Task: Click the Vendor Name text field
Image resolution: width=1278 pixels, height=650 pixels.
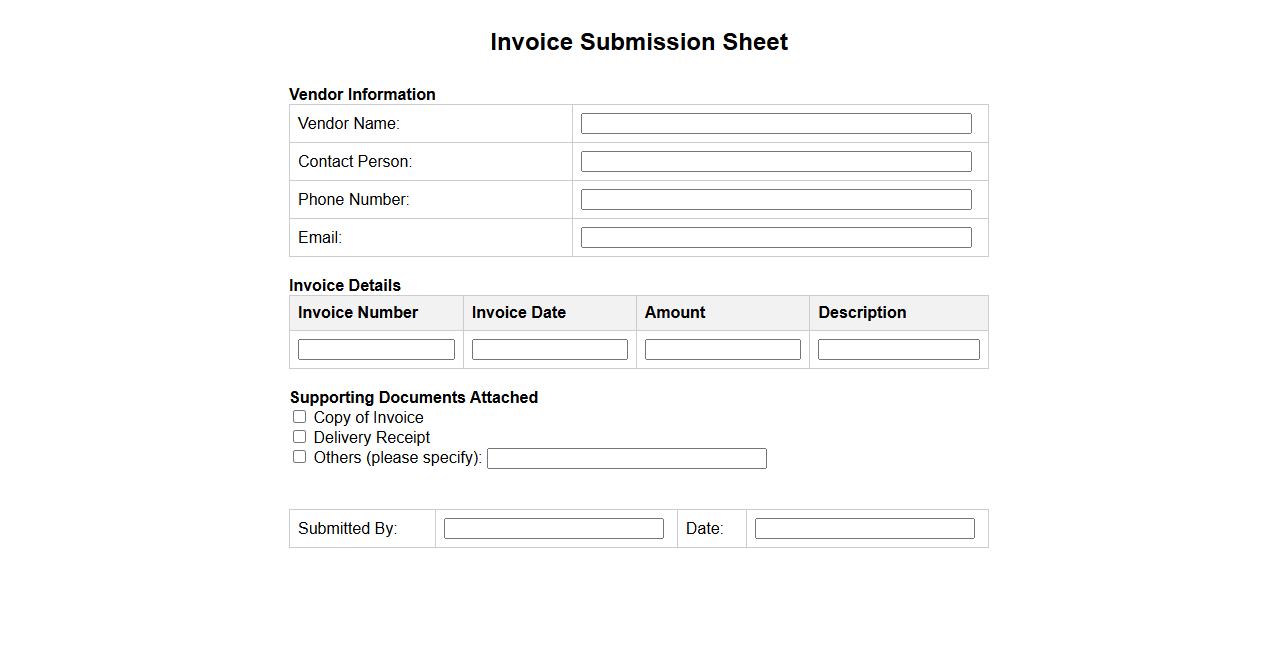Action: coord(775,123)
